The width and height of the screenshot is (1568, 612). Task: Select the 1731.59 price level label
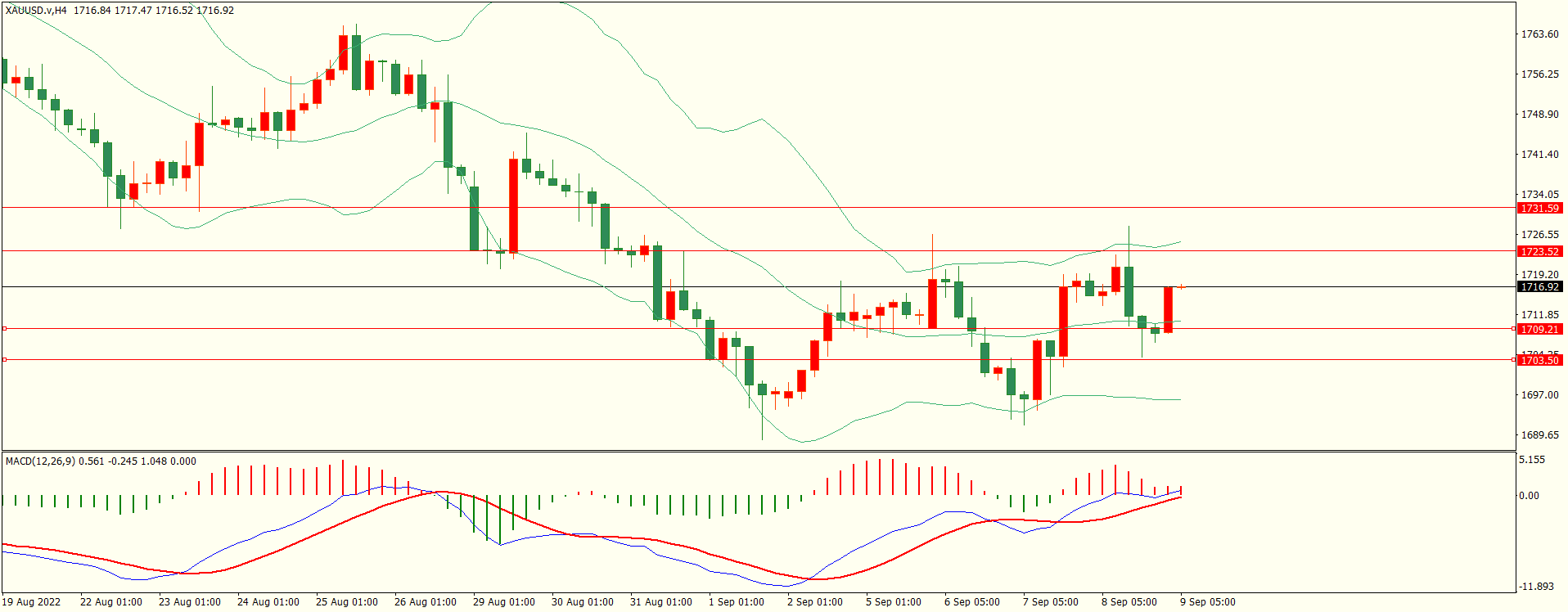(x=1539, y=209)
